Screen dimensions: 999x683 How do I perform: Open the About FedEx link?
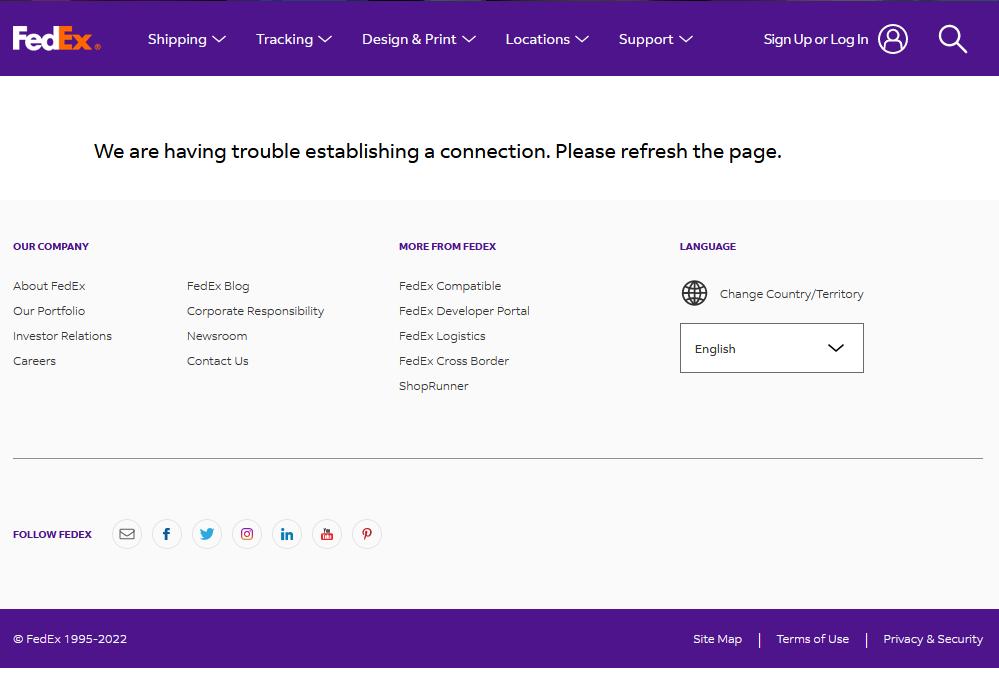49,286
